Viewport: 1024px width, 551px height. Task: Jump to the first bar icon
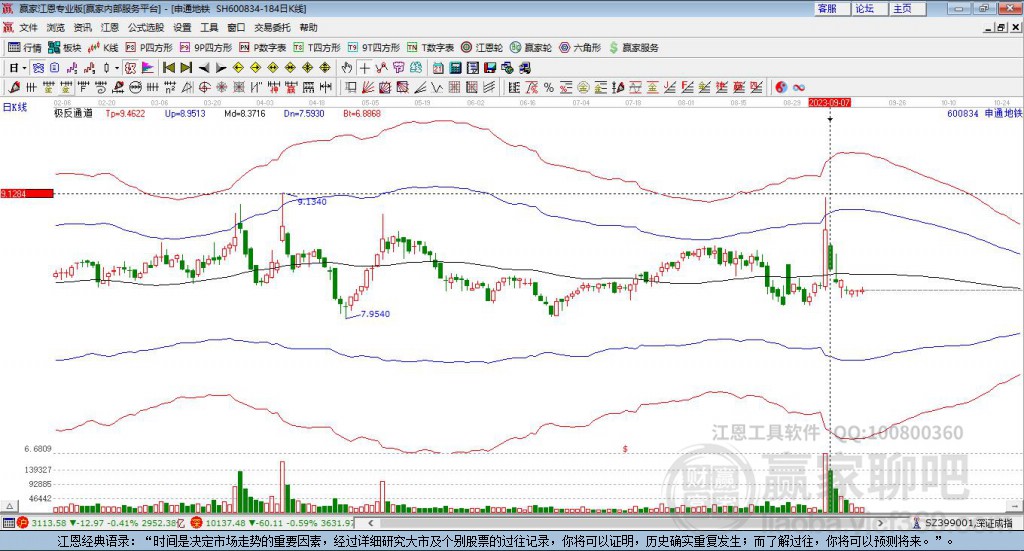(168, 67)
